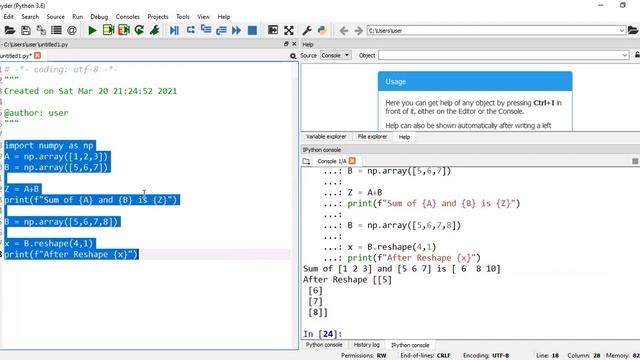Open the Run menu
This screenshot has width=640, height=360.
78,17
